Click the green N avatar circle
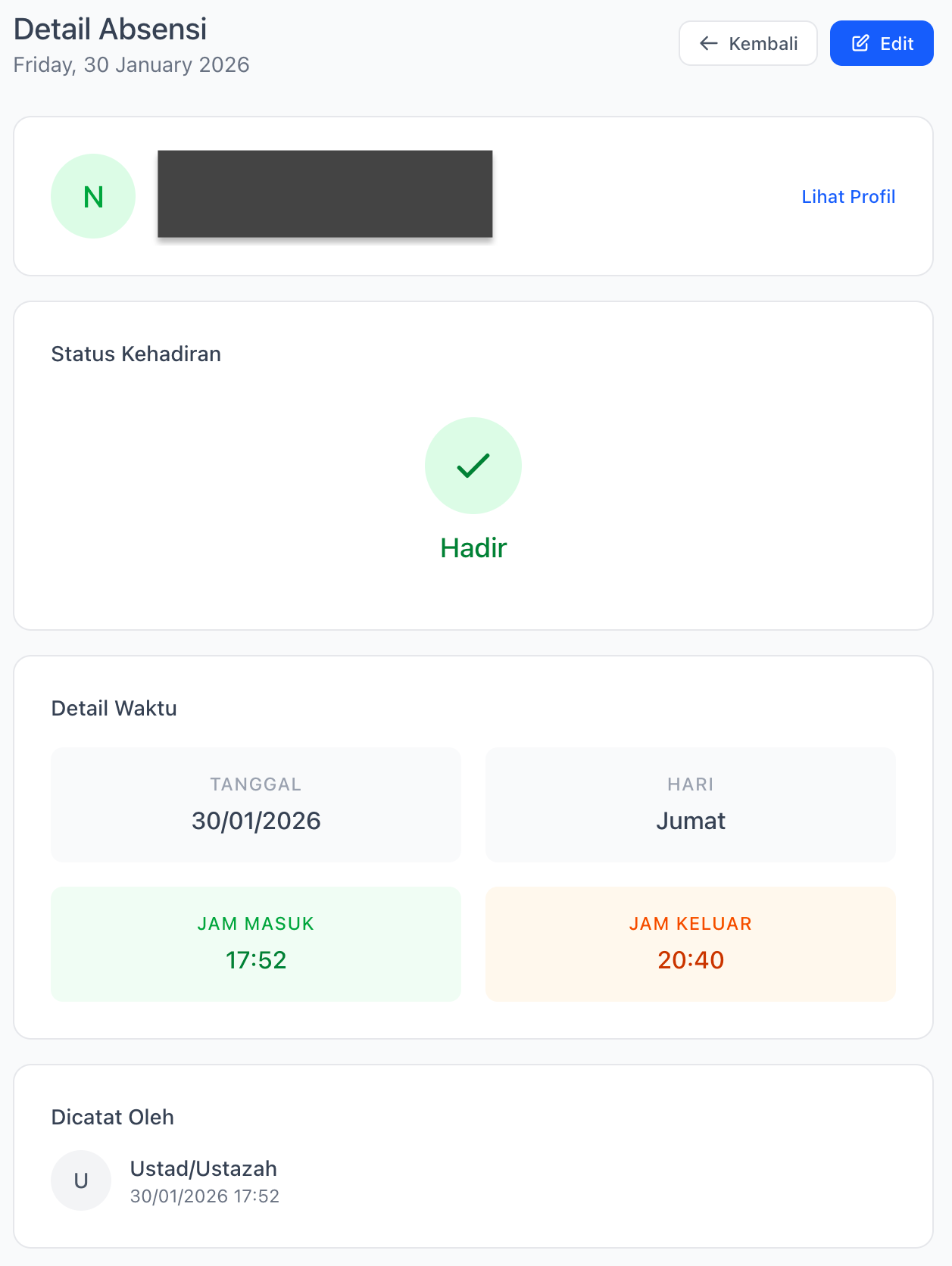This screenshot has width=952, height=1266. pyautogui.click(x=93, y=196)
